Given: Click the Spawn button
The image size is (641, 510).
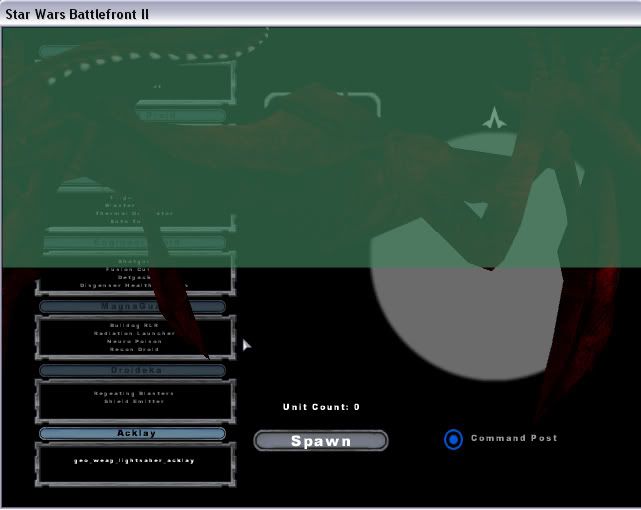Looking at the screenshot, I should pos(321,441).
